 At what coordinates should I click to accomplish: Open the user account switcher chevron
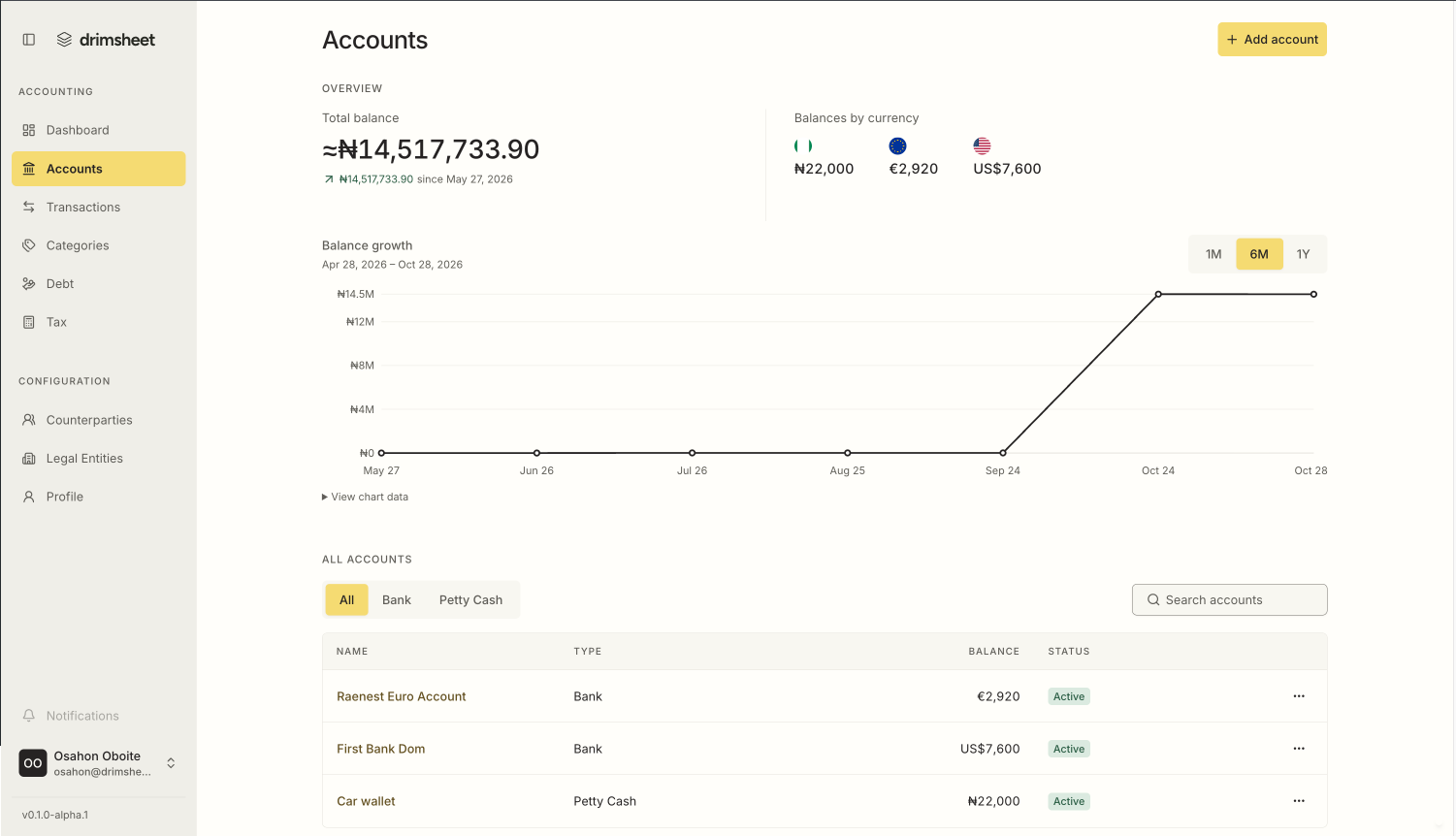tap(171, 763)
